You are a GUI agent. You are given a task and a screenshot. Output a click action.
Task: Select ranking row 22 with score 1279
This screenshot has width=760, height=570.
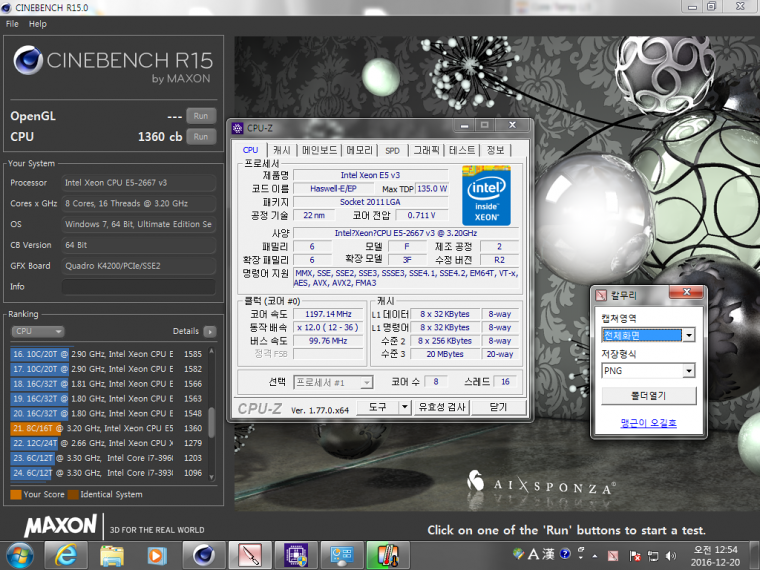(106, 443)
